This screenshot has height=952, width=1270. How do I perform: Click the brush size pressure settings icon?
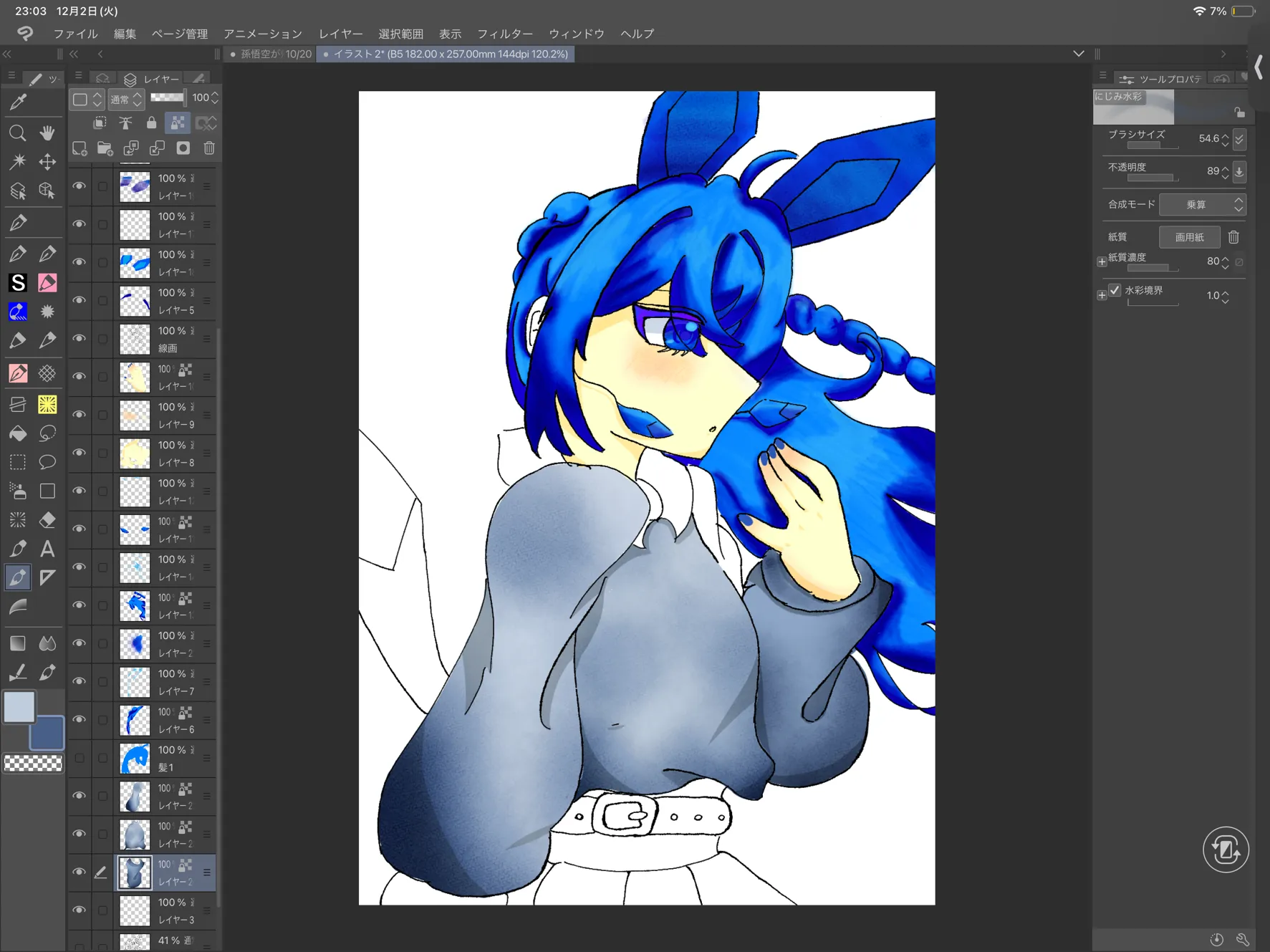1239,139
